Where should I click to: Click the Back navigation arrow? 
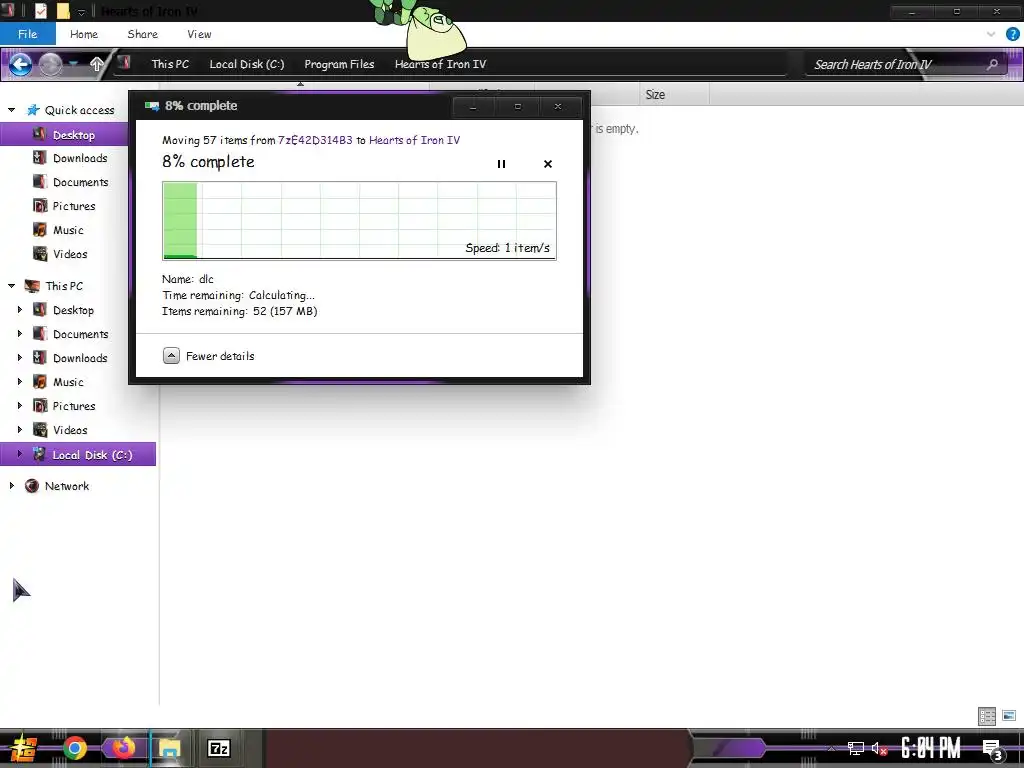click(x=20, y=64)
